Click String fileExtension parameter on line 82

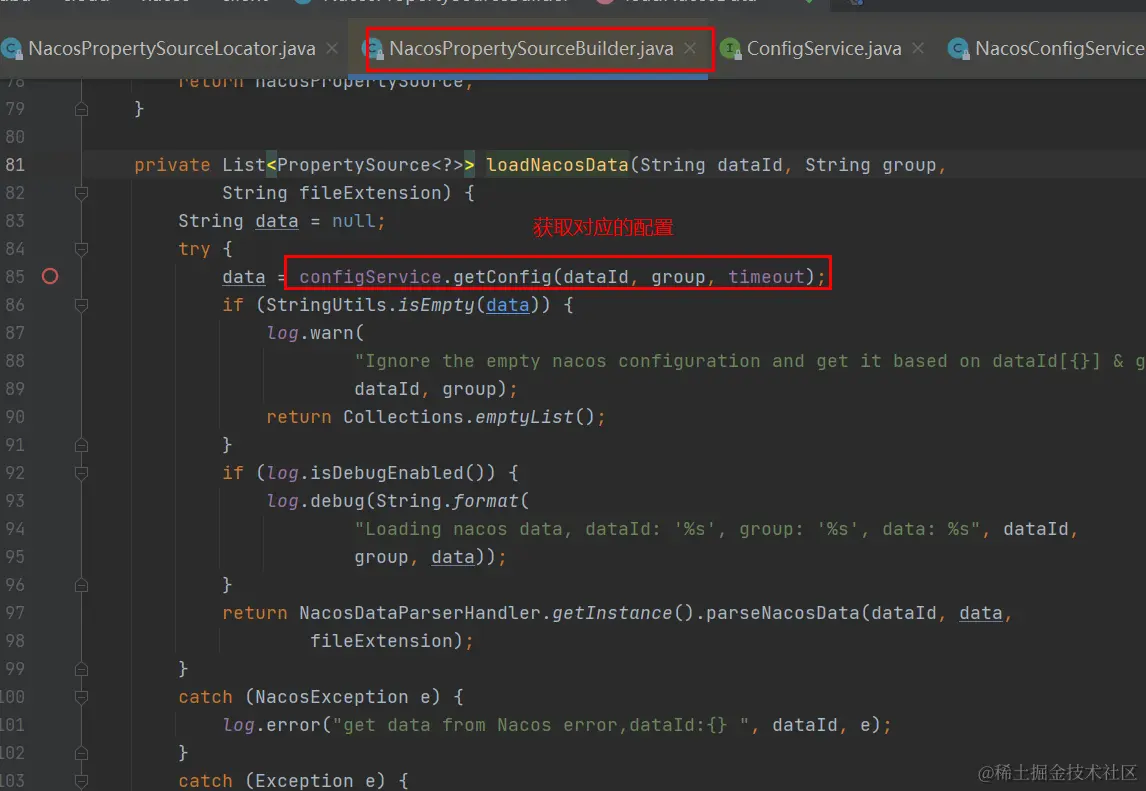coord(337,193)
